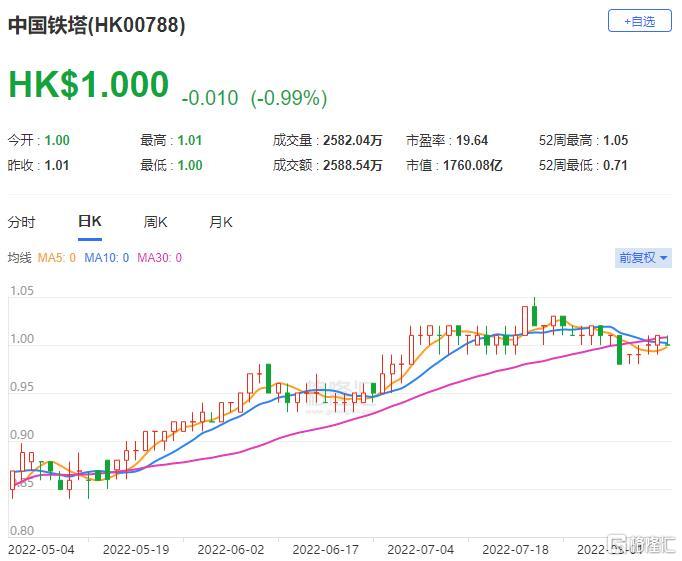Select the 日K daily chart tab
Screen dimensions: 682x561
pos(90,221)
